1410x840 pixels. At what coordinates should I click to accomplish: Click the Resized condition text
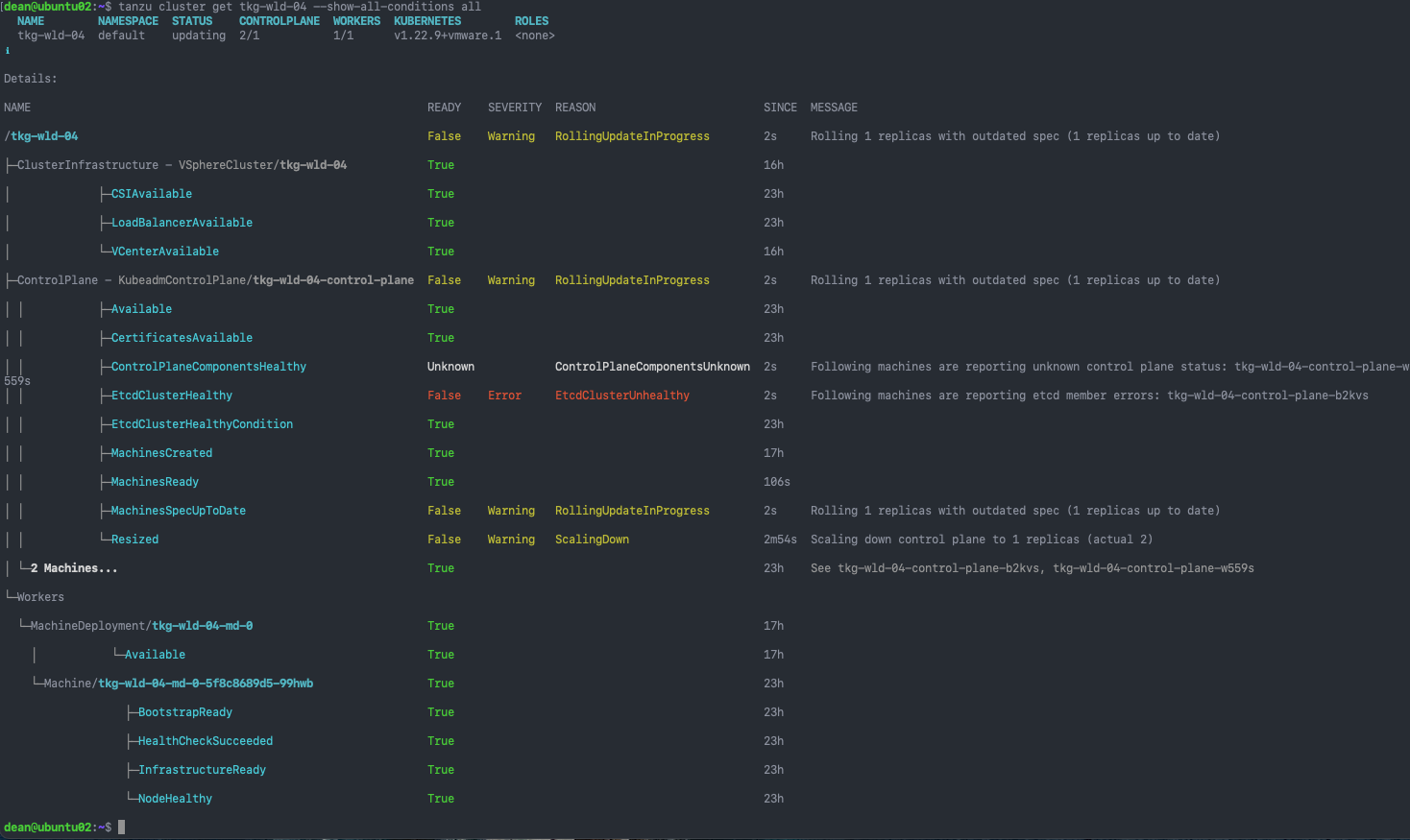[x=134, y=540]
